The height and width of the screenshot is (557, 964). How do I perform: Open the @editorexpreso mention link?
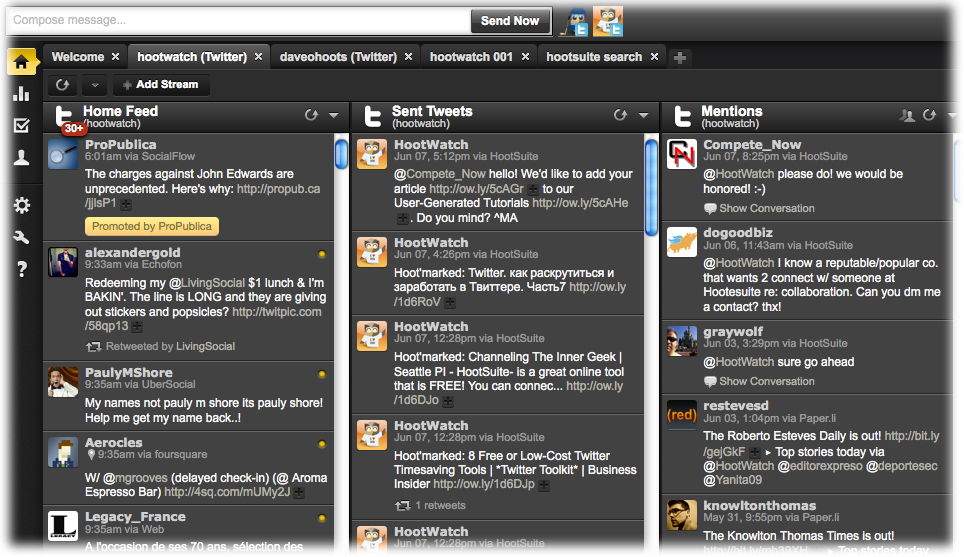click(x=820, y=466)
